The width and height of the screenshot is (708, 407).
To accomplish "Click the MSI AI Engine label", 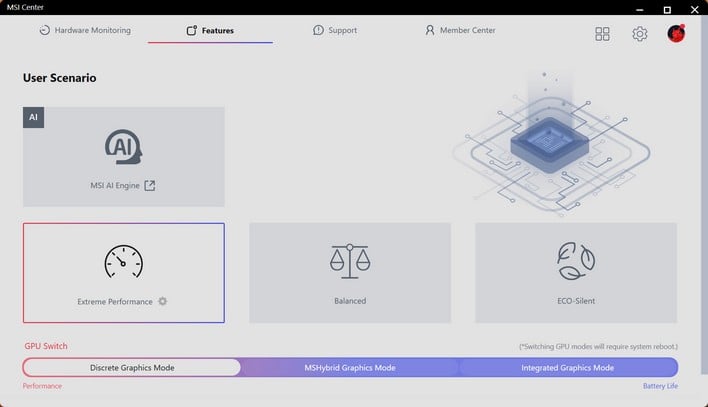I will (x=115, y=186).
